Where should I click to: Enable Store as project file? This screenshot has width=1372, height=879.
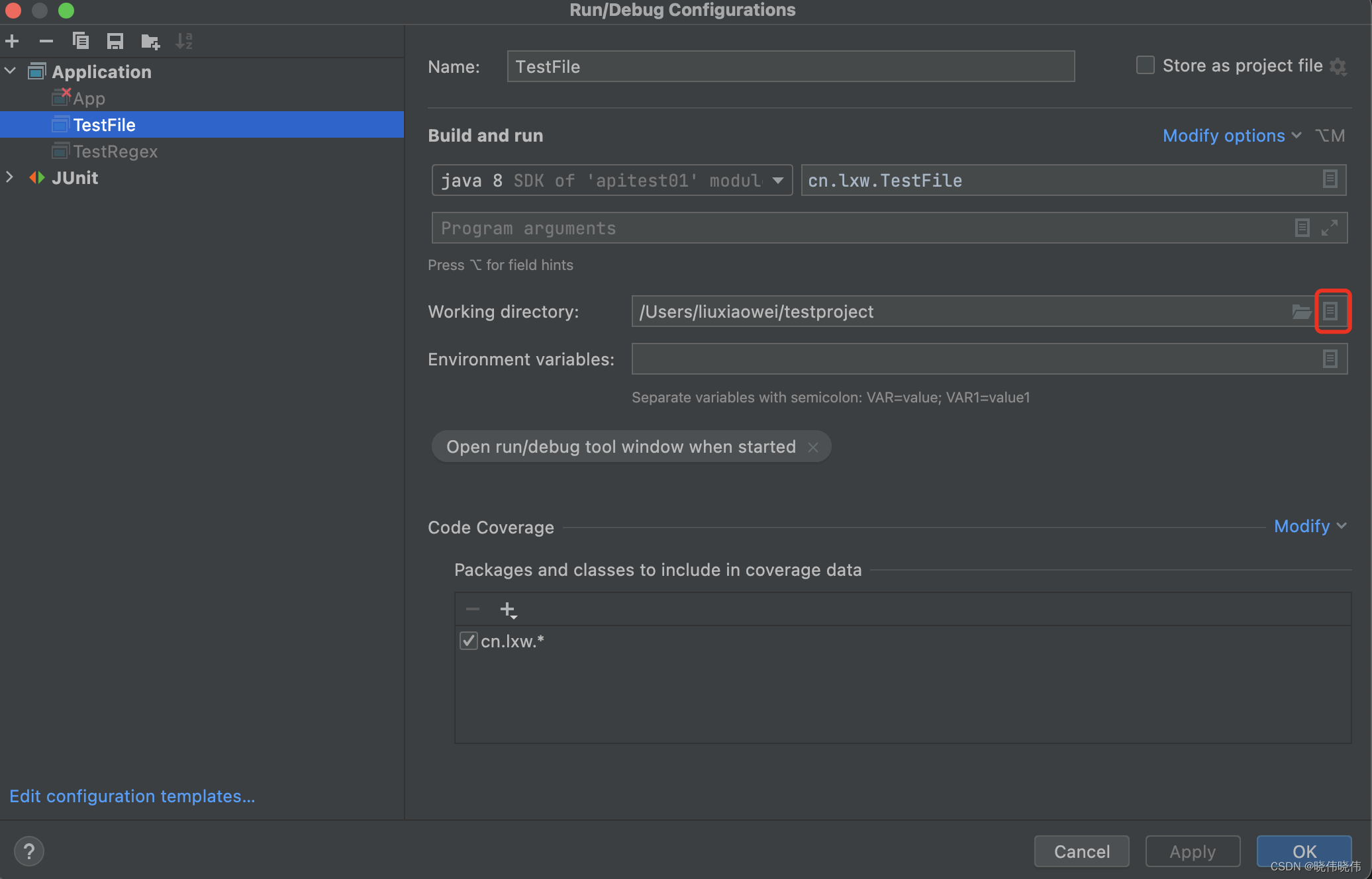tap(1146, 65)
